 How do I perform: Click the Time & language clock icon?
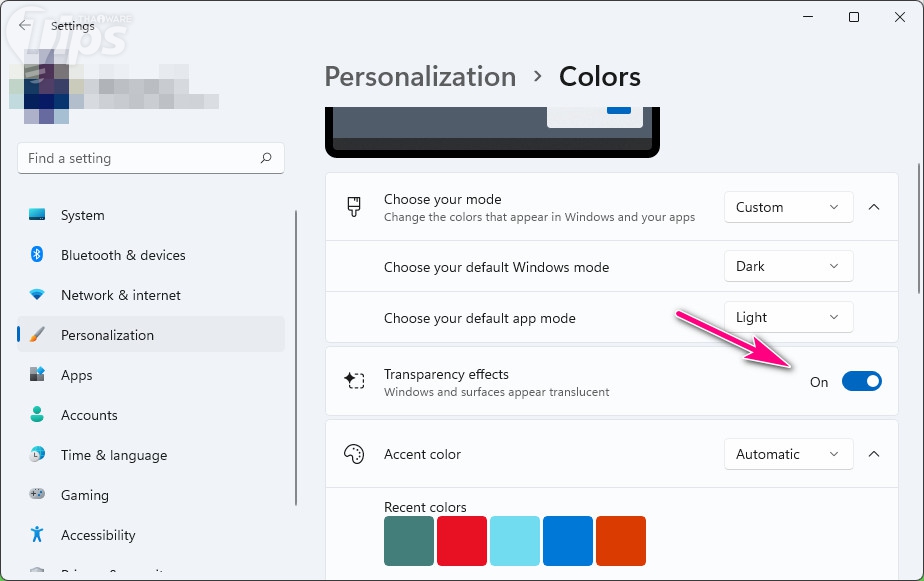37,455
